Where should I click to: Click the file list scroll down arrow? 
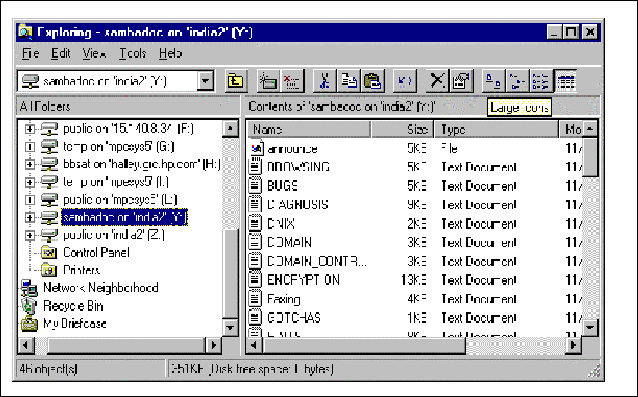[x=590, y=327]
